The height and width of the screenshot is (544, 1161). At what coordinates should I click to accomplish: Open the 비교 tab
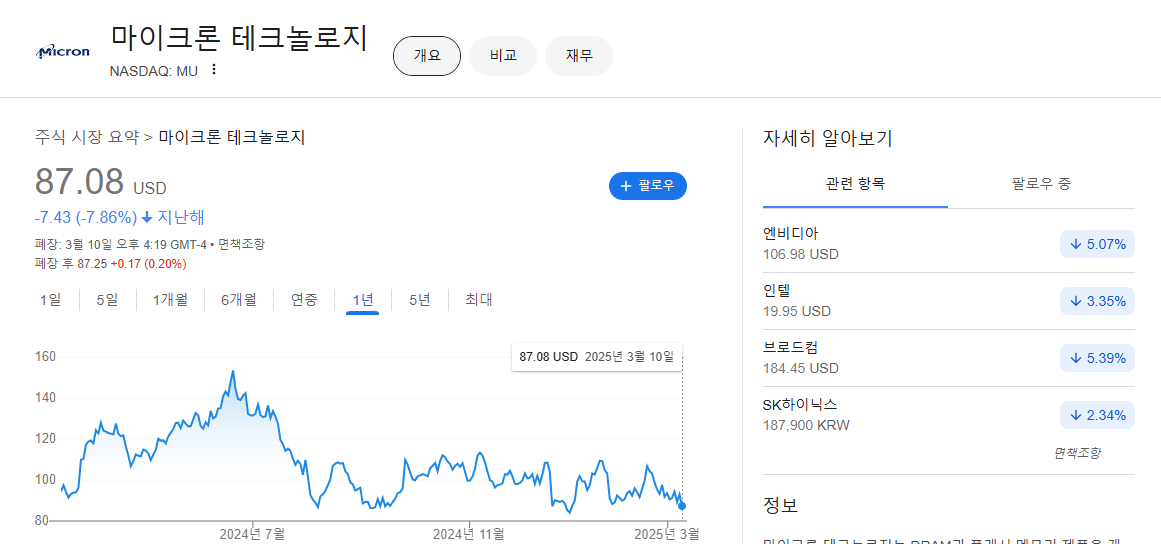pyautogui.click(x=503, y=56)
